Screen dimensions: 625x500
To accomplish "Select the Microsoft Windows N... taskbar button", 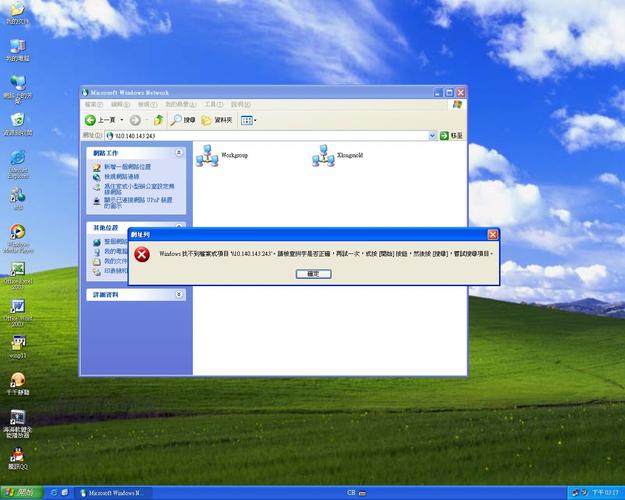I will 114,493.
